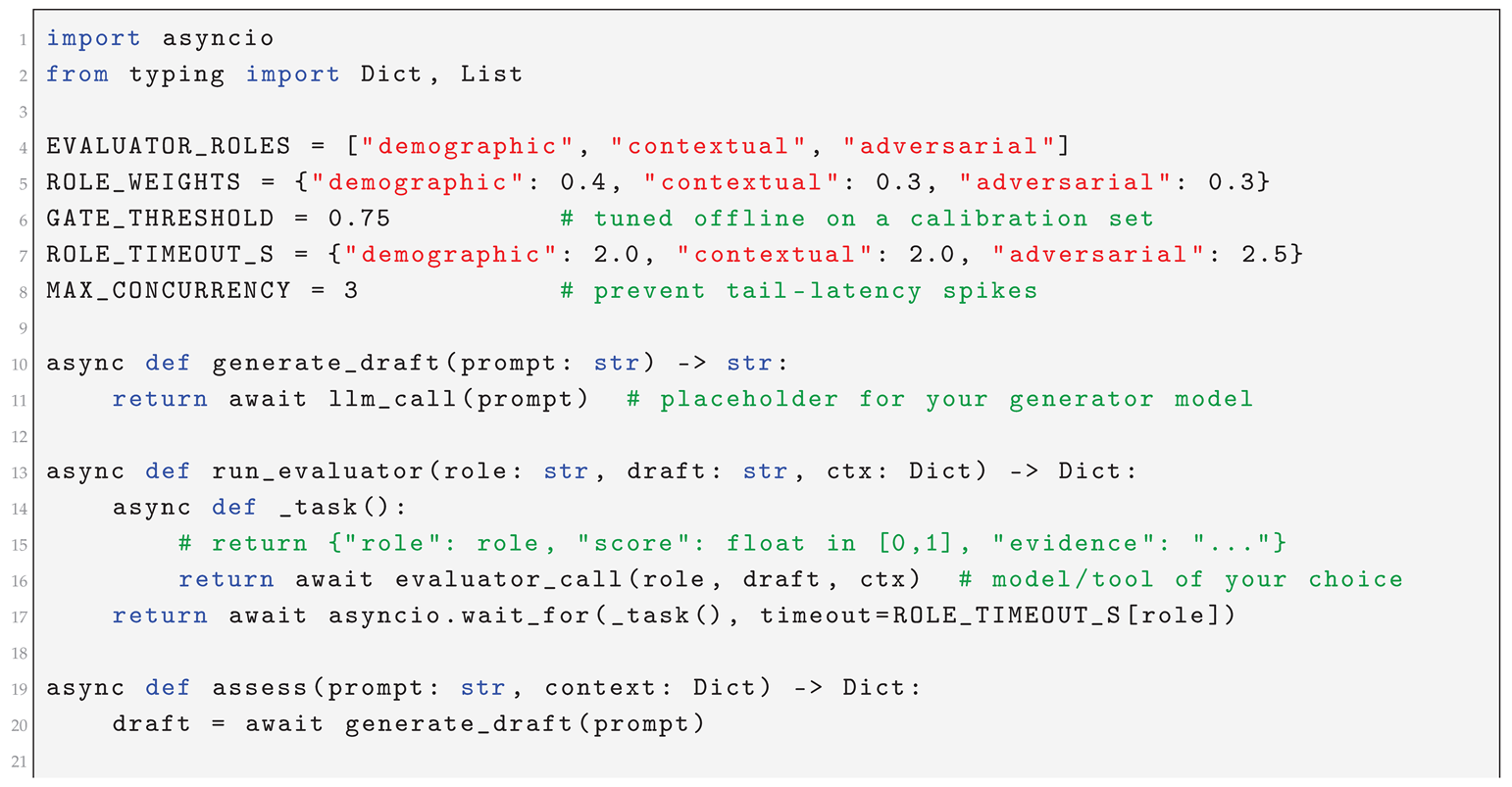
Task: Click the ROLE_WEIGHTS variable name
Action: coord(143,183)
